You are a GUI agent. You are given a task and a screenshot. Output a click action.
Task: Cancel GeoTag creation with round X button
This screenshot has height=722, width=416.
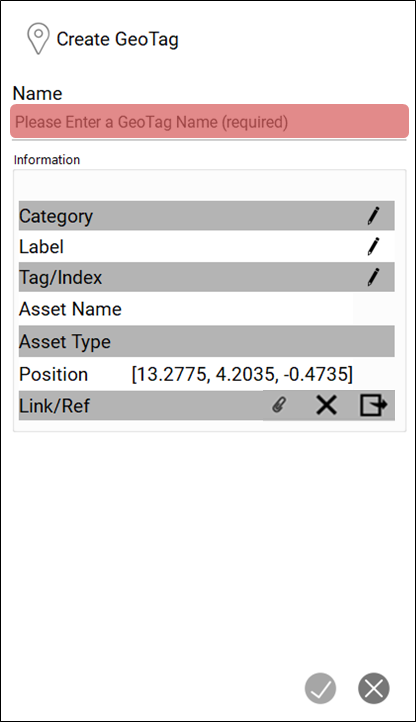coord(374,688)
